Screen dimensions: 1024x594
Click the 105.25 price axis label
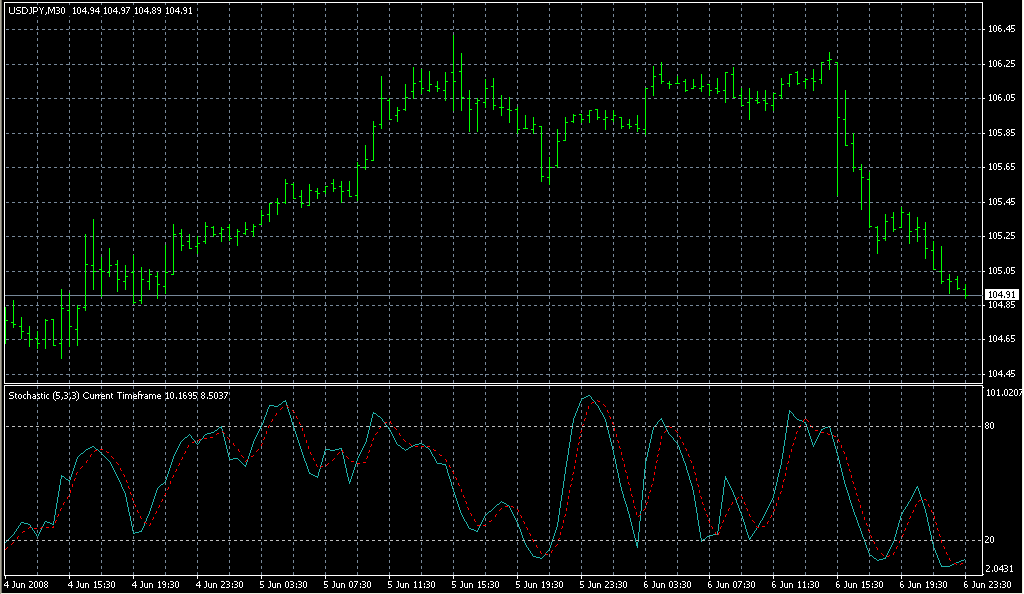click(1001, 236)
